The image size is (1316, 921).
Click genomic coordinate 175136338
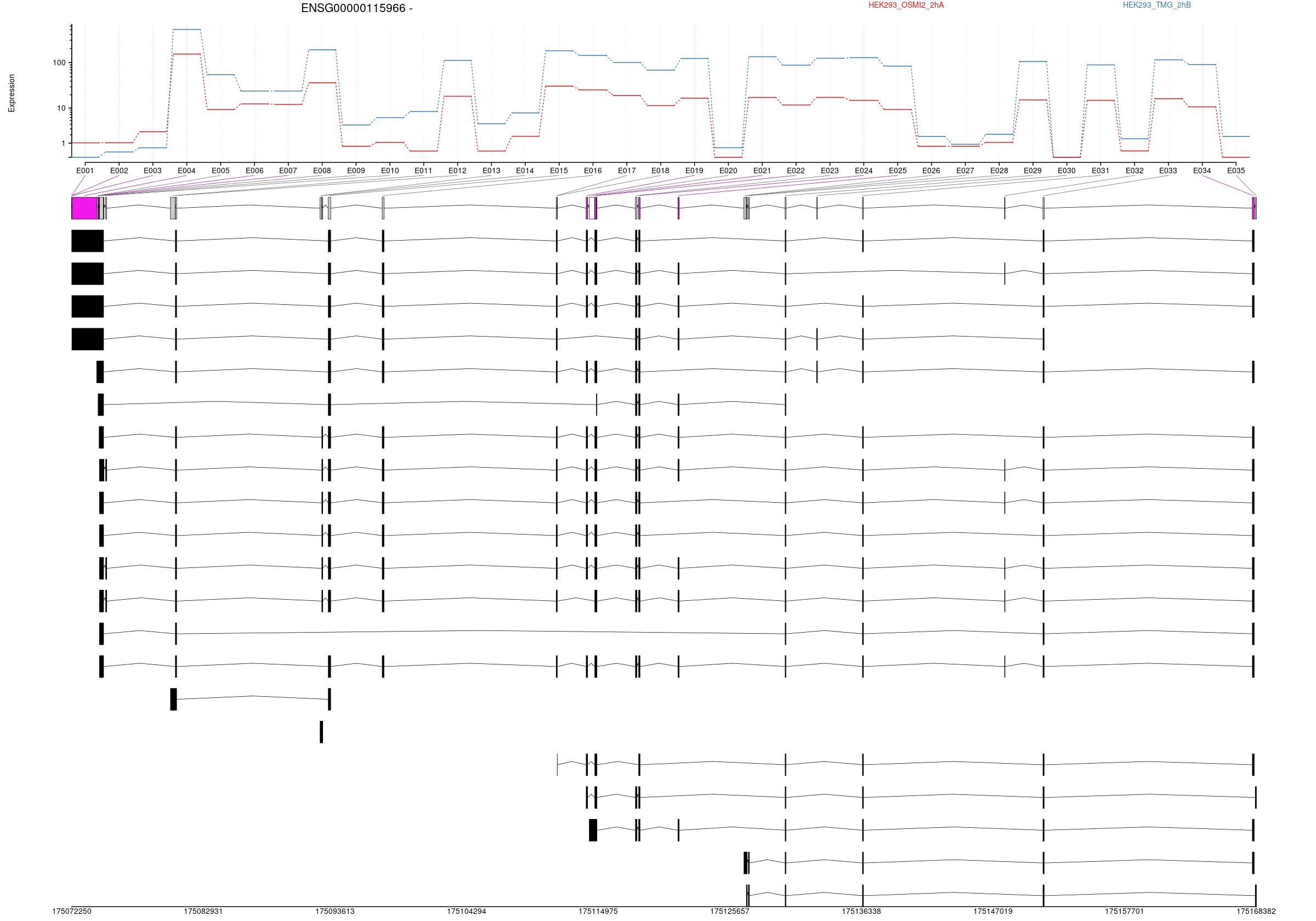tap(861, 911)
